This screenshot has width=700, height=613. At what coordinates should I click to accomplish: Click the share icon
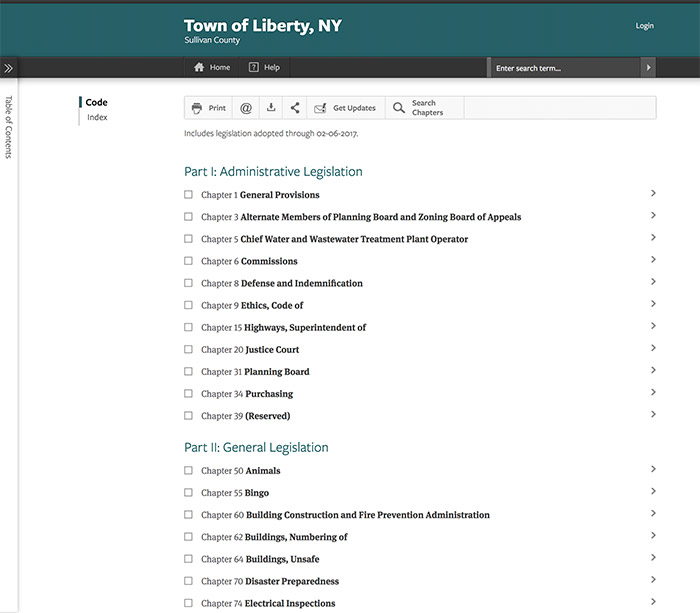pos(295,108)
